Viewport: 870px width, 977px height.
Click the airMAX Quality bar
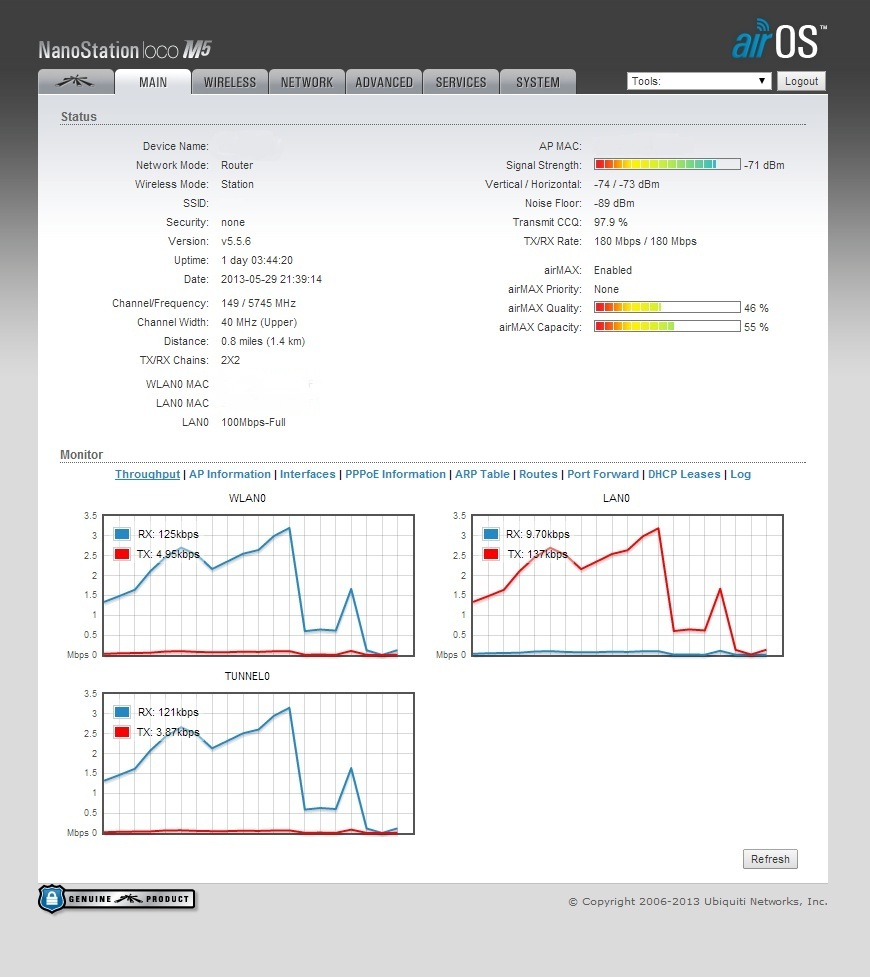coord(667,307)
